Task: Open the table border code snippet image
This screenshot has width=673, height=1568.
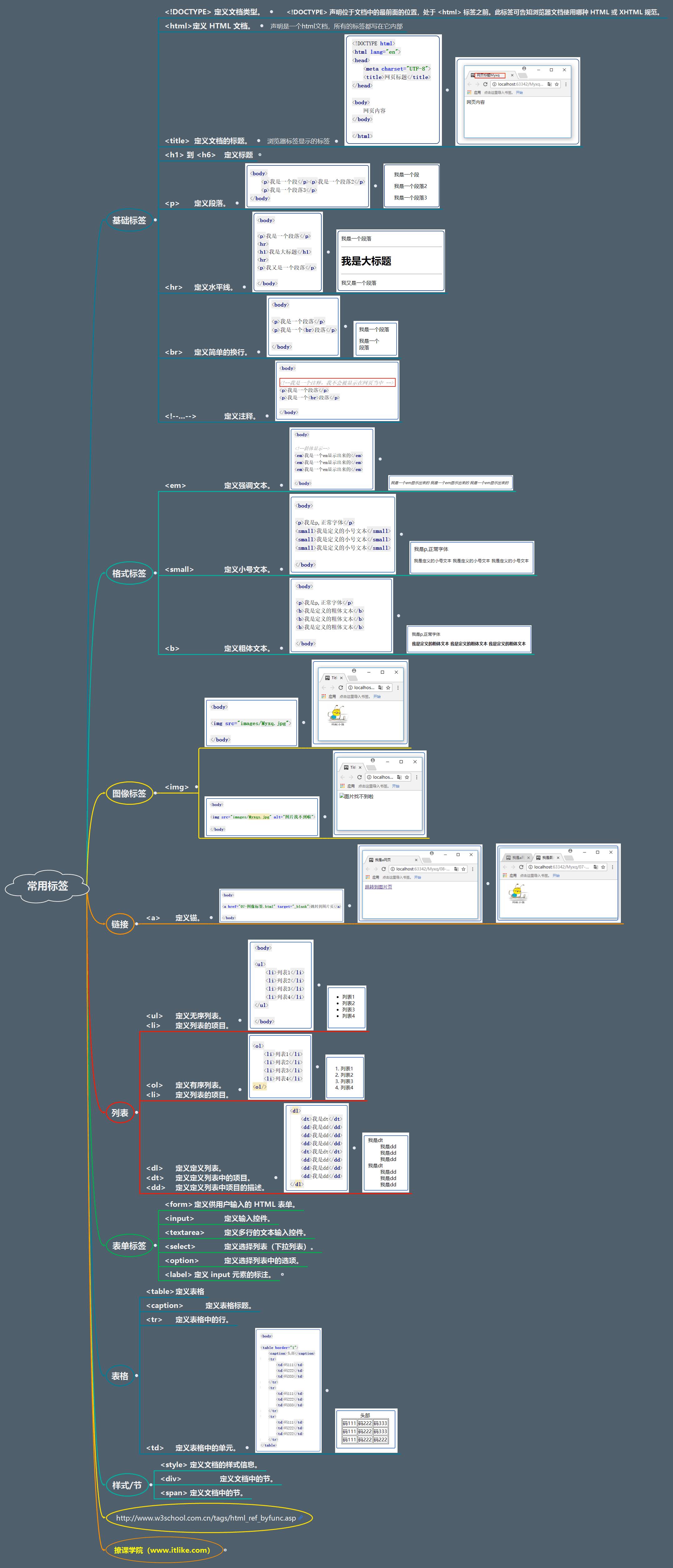Action: point(288,1390)
